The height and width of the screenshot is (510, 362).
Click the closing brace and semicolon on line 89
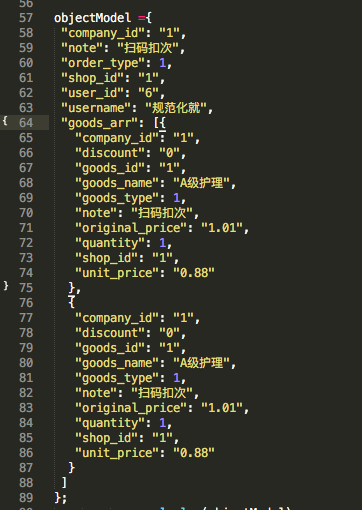tap(61, 498)
